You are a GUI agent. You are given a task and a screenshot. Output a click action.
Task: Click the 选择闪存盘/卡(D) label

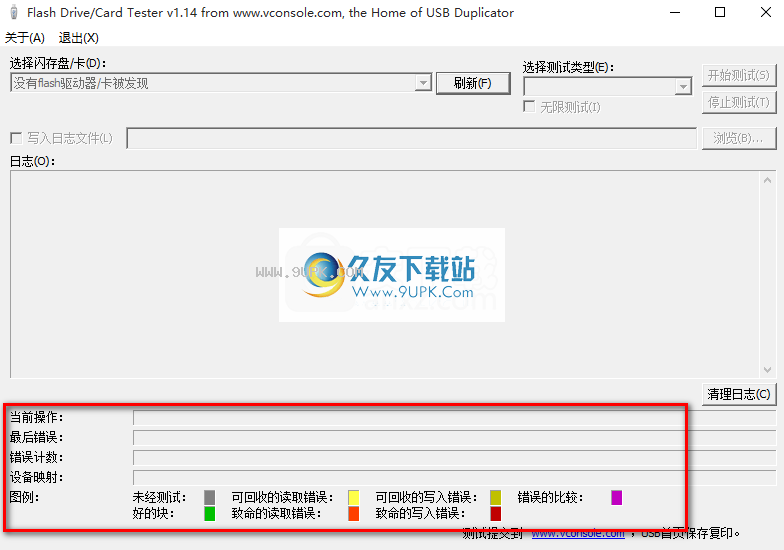(x=58, y=64)
